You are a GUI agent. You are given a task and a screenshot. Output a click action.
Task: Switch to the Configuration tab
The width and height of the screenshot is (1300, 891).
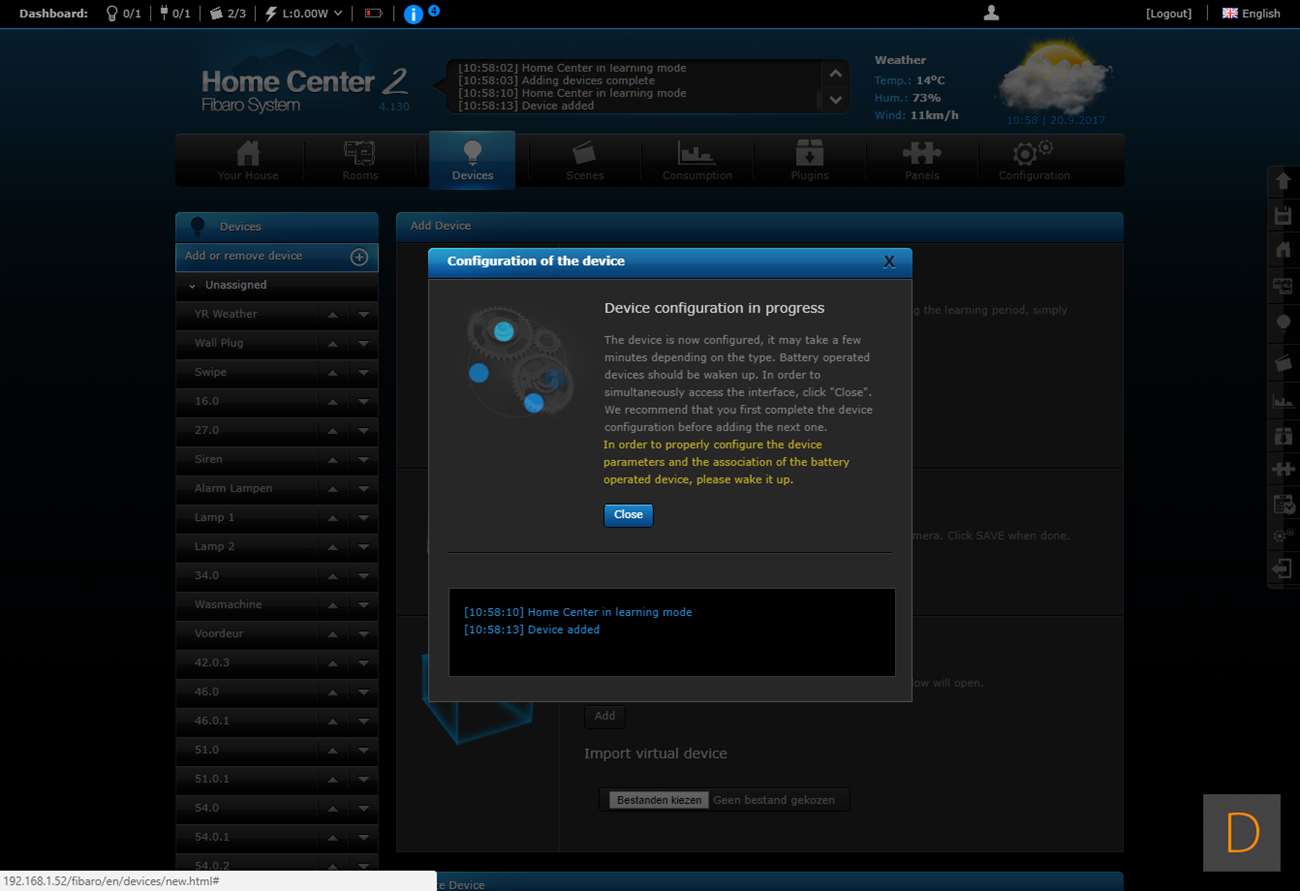(x=1033, y=160)
